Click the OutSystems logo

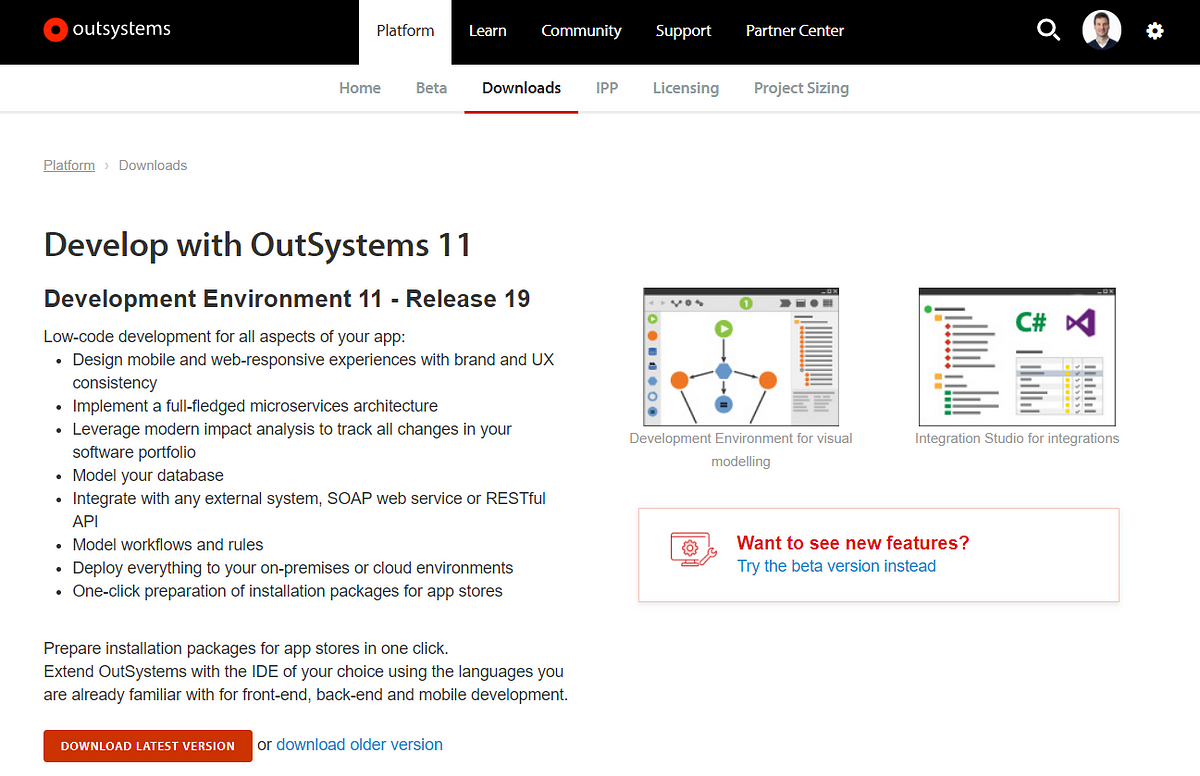[108, 30]
